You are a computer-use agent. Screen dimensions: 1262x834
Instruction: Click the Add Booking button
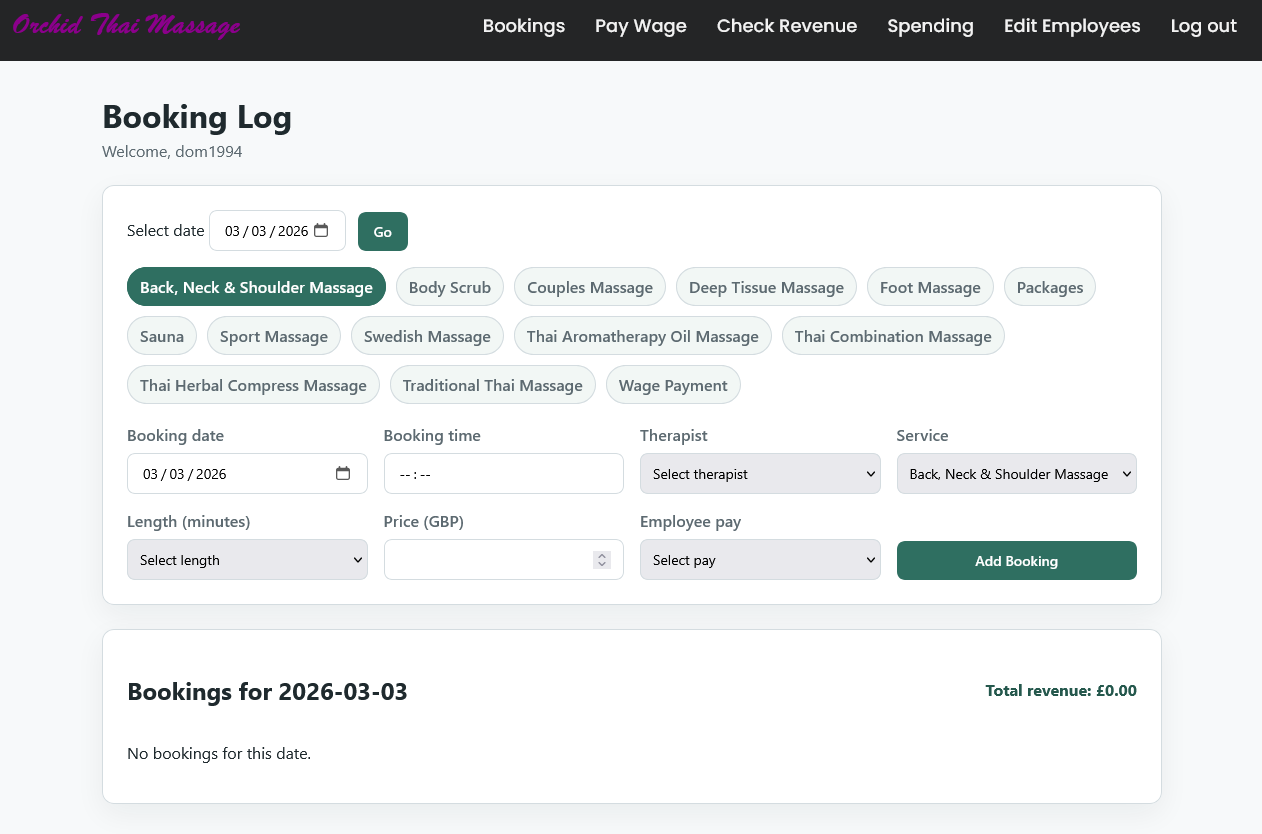tap(1016, 560)
